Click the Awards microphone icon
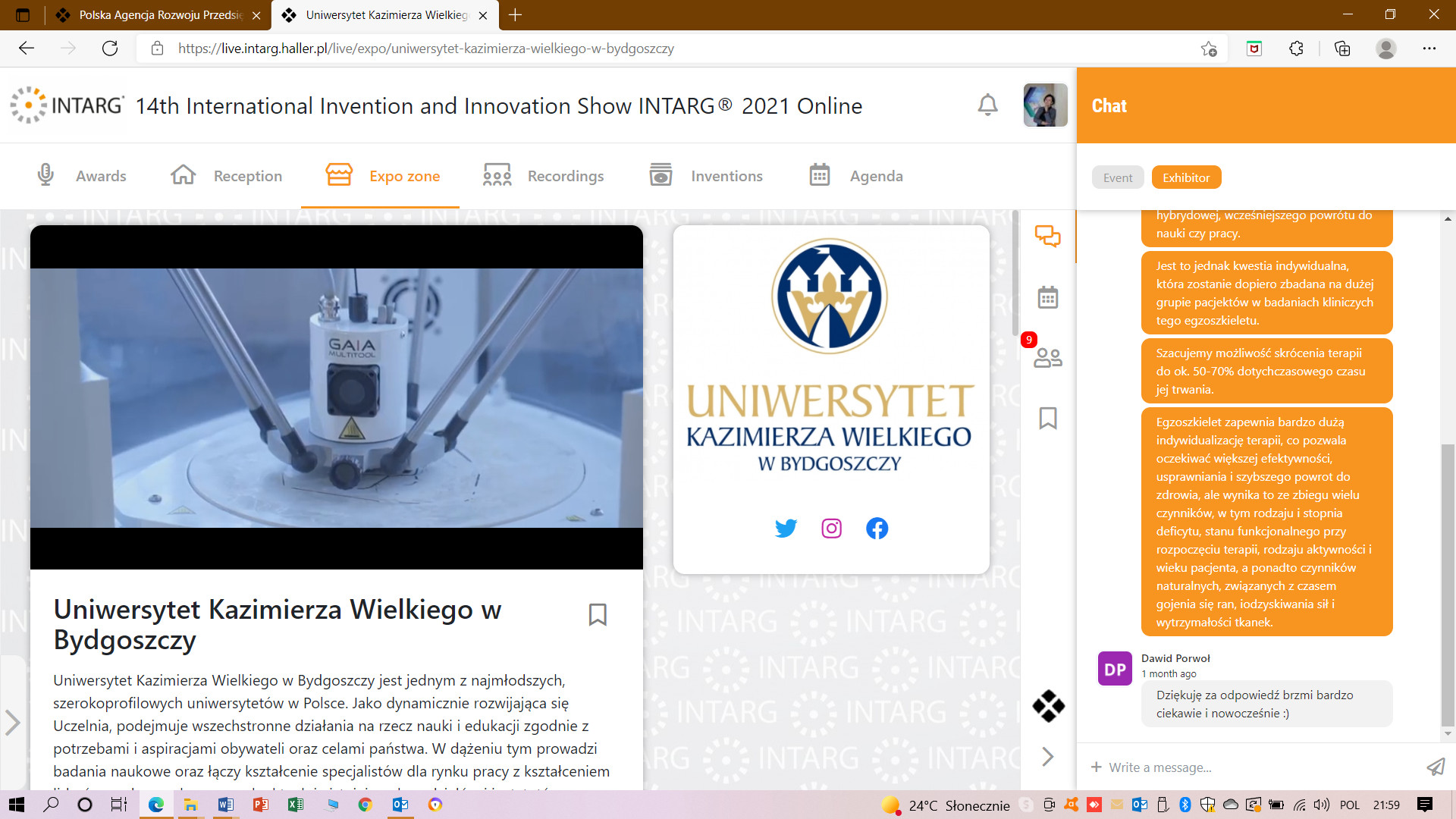The height and width of the screenshot is (819, 1456). pos(45,174)
